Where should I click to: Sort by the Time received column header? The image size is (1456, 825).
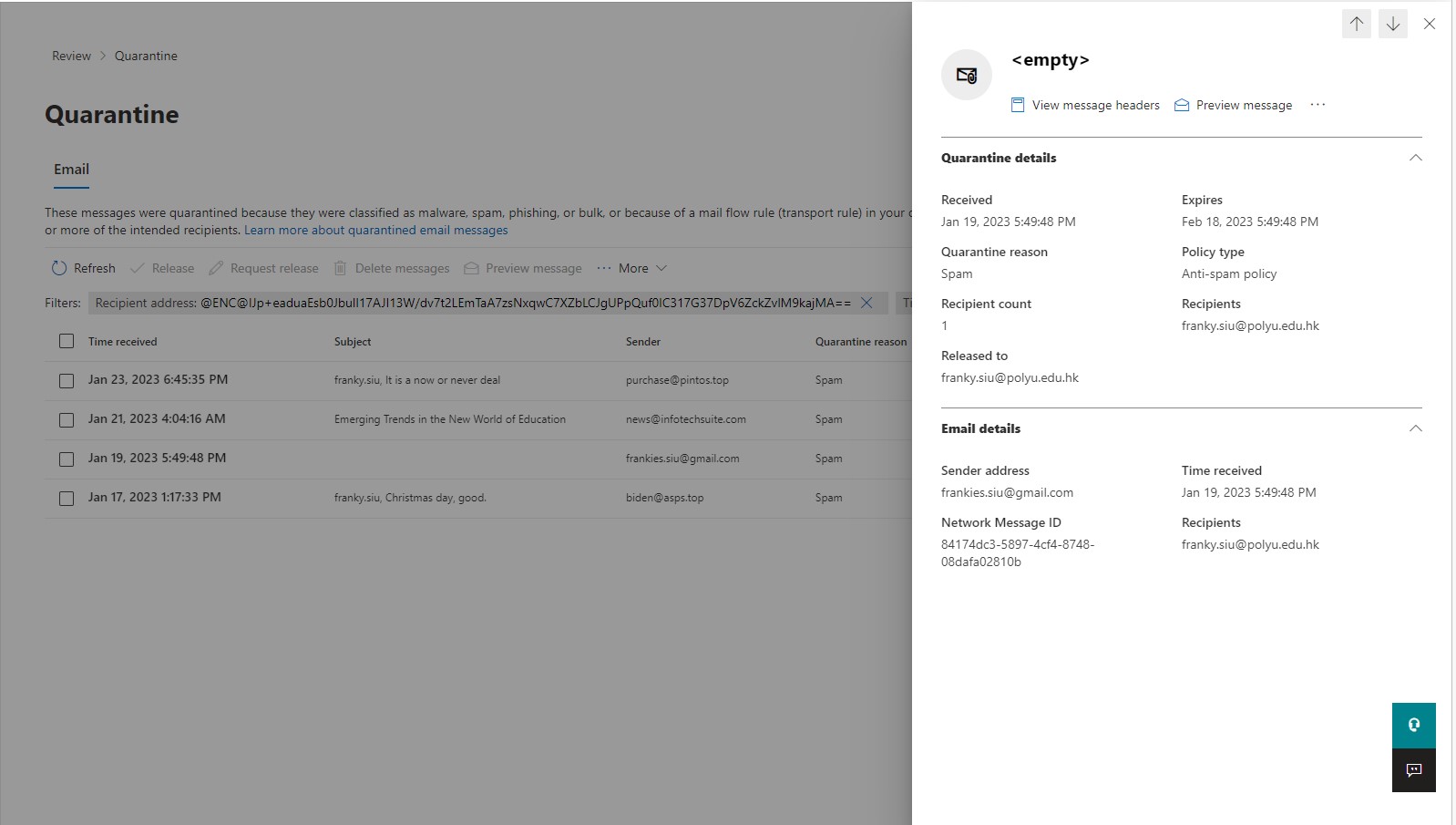click(122, 342)
